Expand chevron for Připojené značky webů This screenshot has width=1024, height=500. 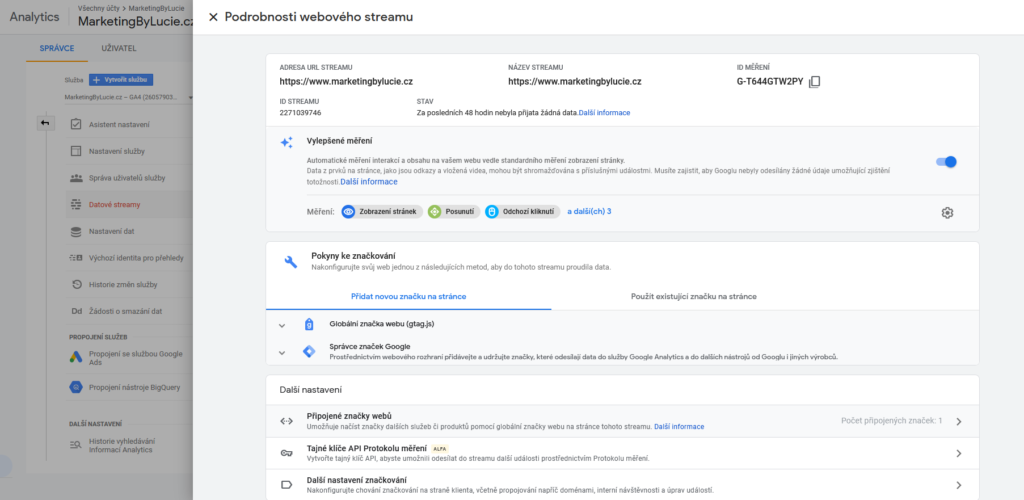tap(959, 422)
